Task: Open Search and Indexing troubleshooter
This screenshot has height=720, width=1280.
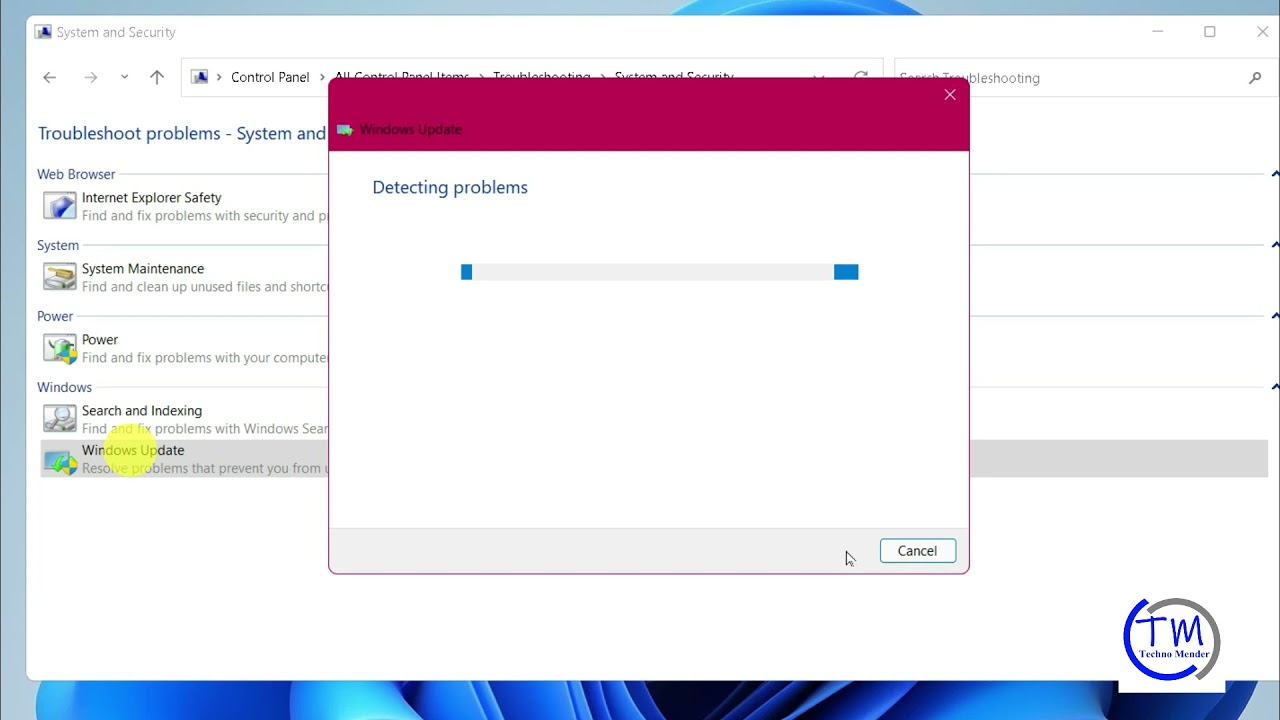Action: coord(142,411)
